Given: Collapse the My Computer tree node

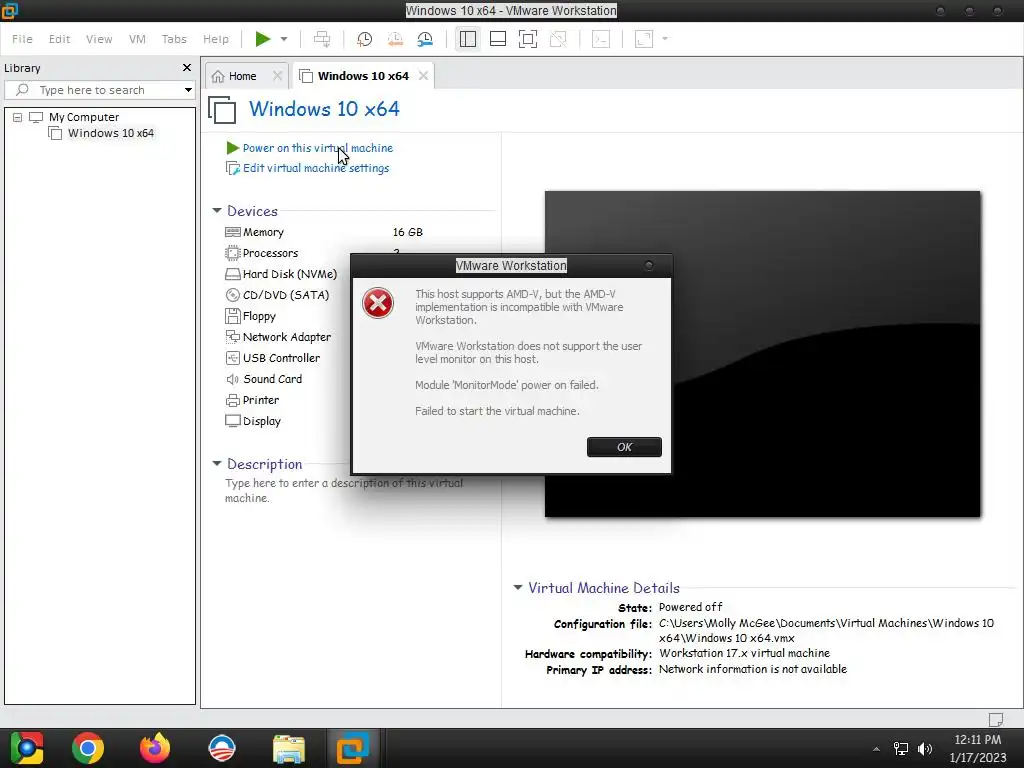Looking at the screenshot, I should coord(18,118).
